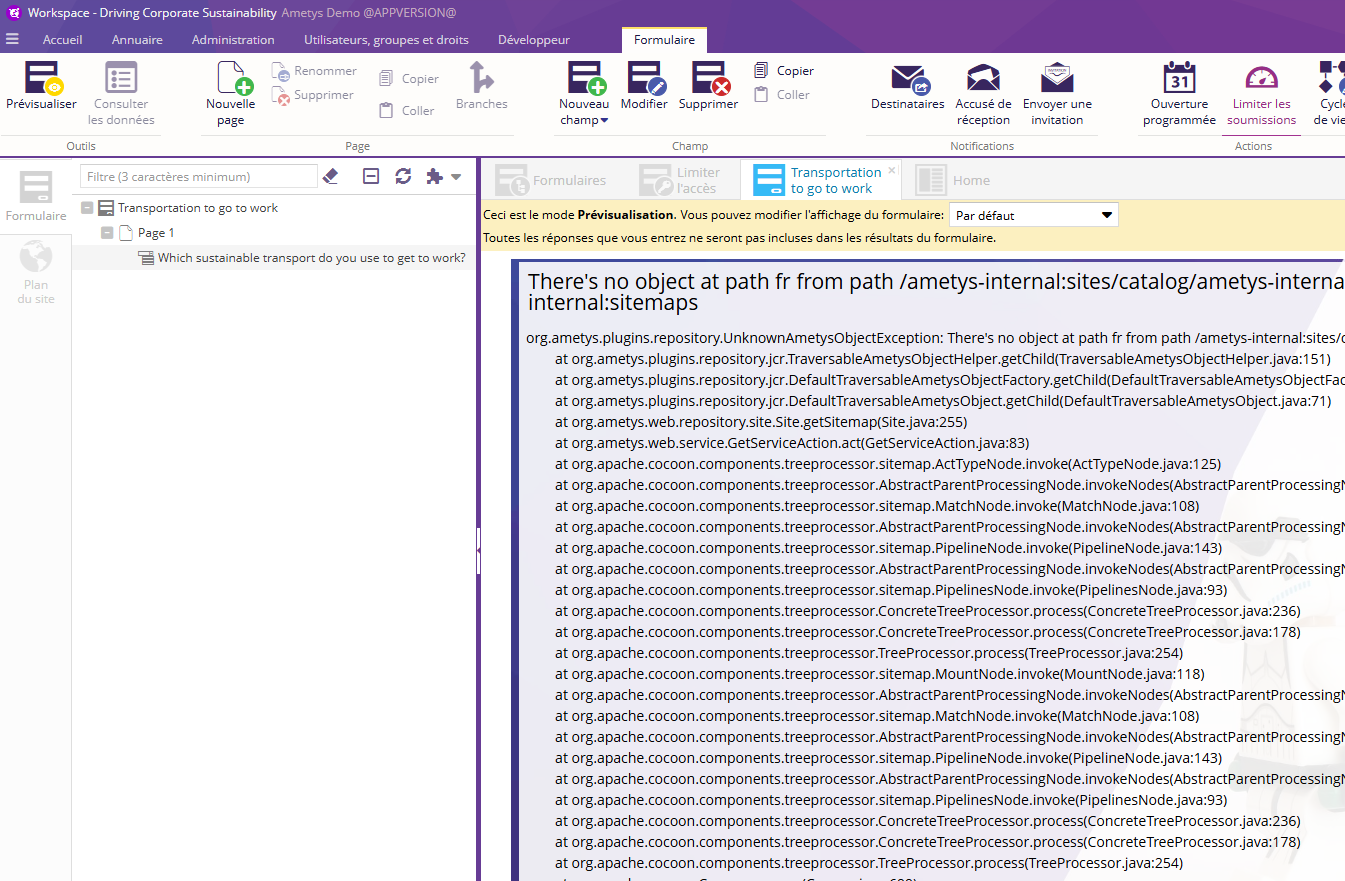Collapse the left panel using the splitter handle
Image resolution: width=1345 pixels, height=881 pixels.
[x=479, y=550]
